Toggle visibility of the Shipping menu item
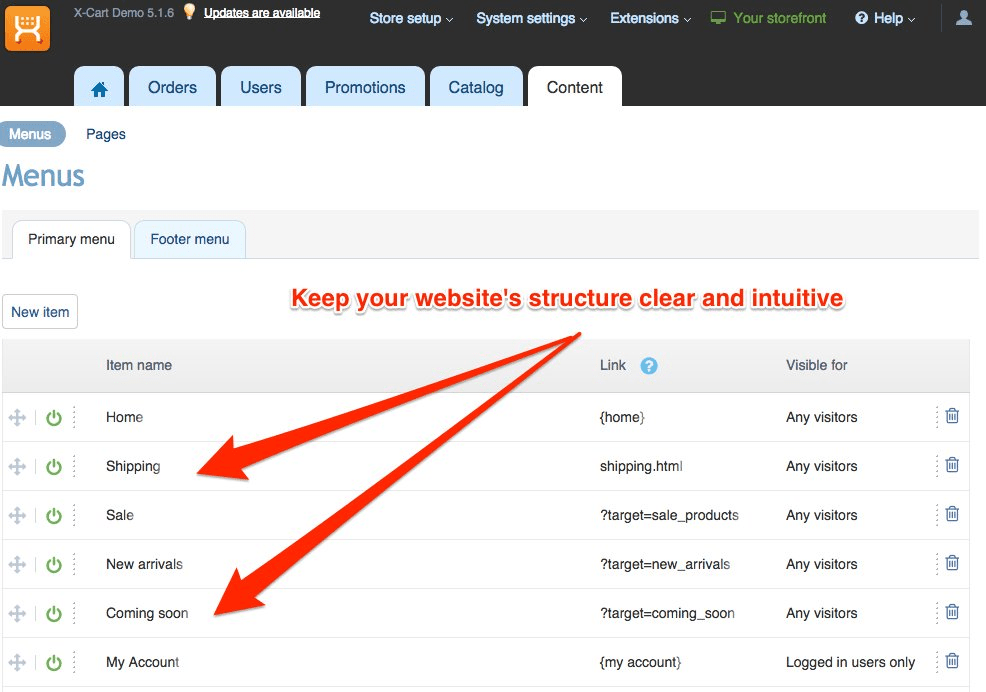 53,466
